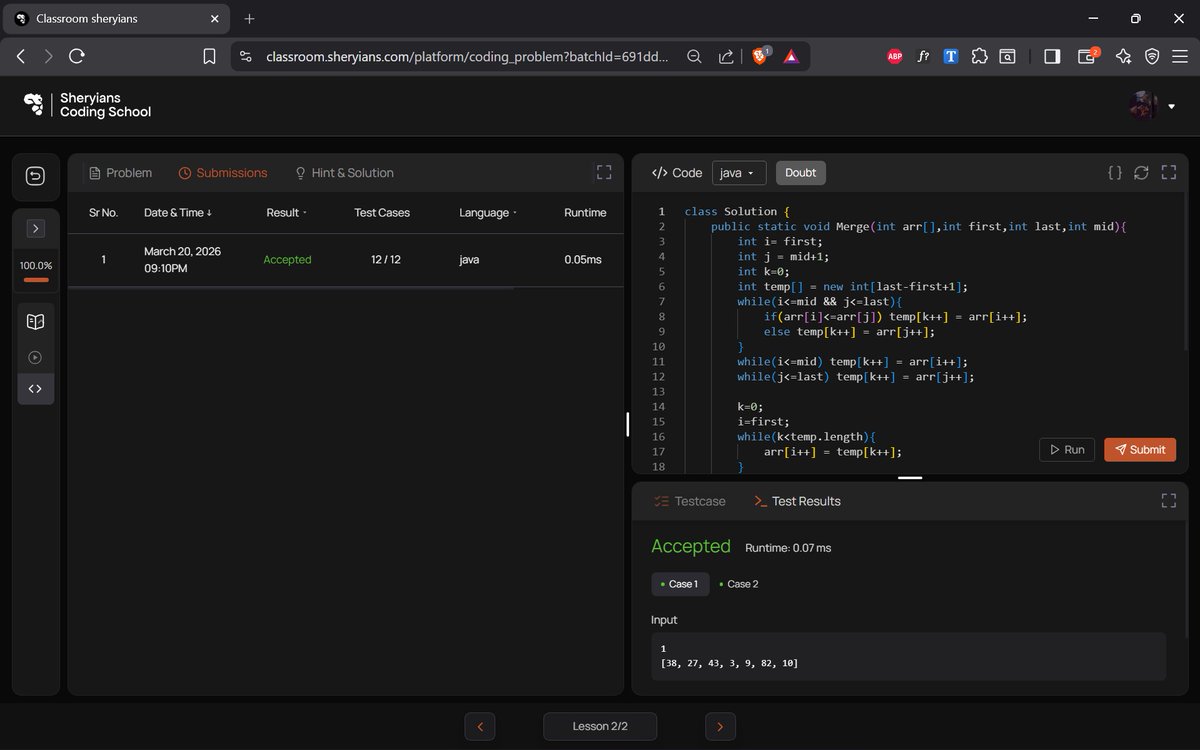The height and width of the screenshot is (750, 1200).
Task: Click the Runtime column header
Action: click(585, 212)
